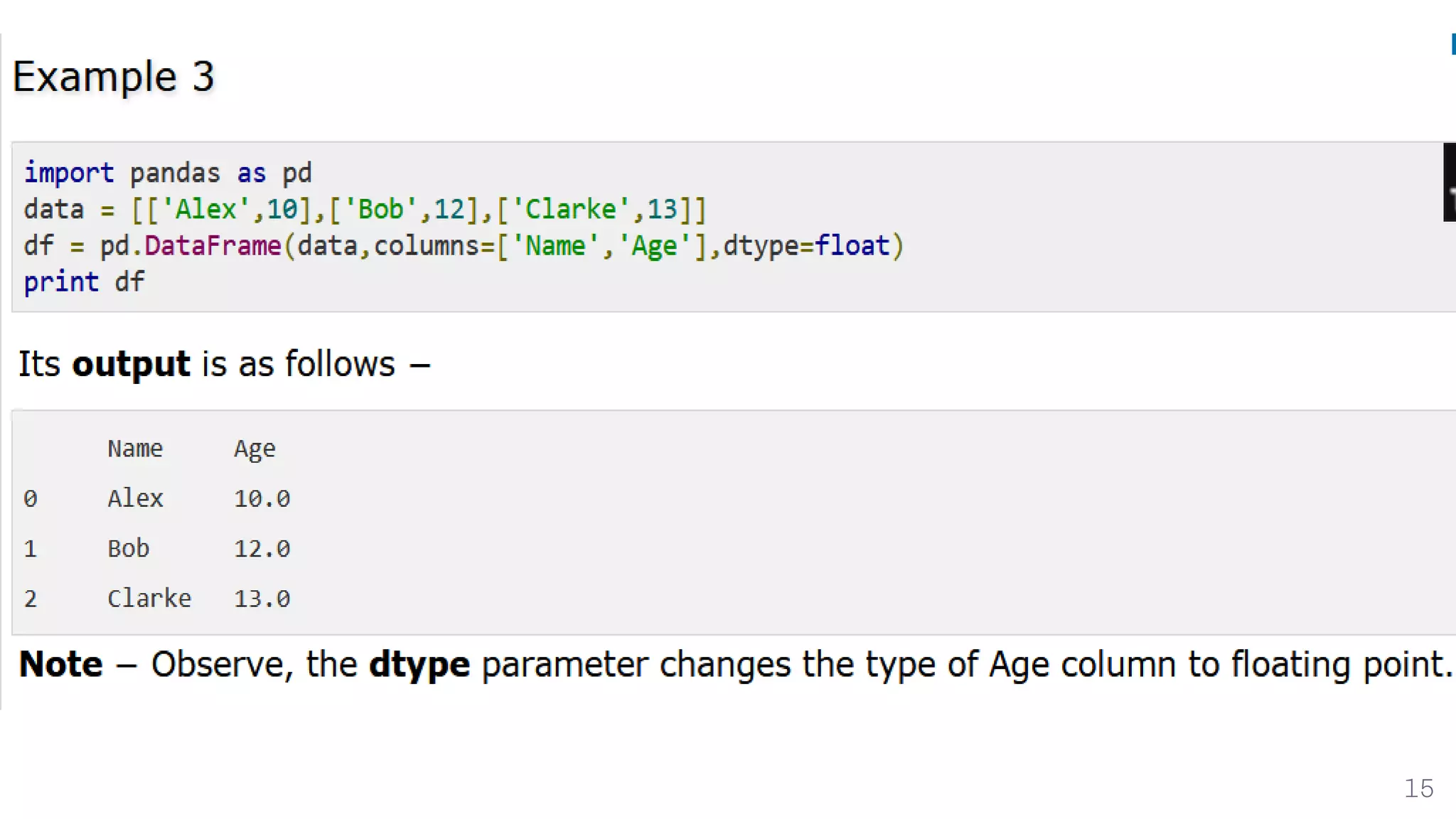The height and width of the screenshot is (819, 1456).
Task: Click the 'Clarke' string in data list
Action: pos(571,210)
